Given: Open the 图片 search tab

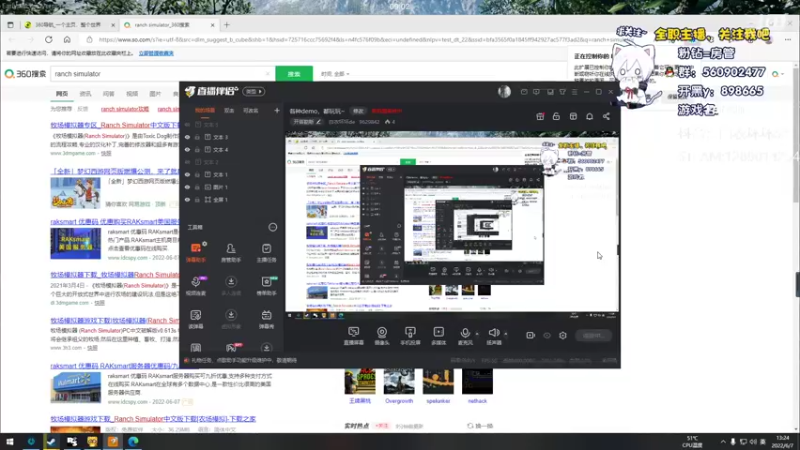Looking at the screenshot, I should tap(155, 94).
